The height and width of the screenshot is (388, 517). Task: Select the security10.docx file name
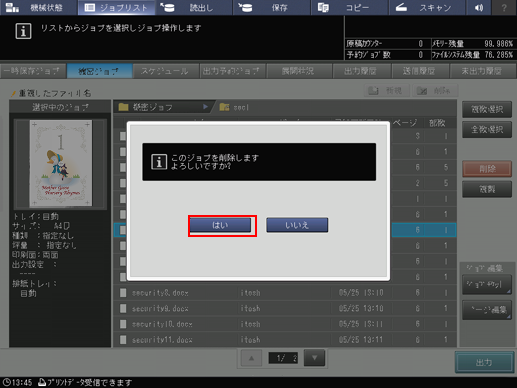(x=162, y=324)
